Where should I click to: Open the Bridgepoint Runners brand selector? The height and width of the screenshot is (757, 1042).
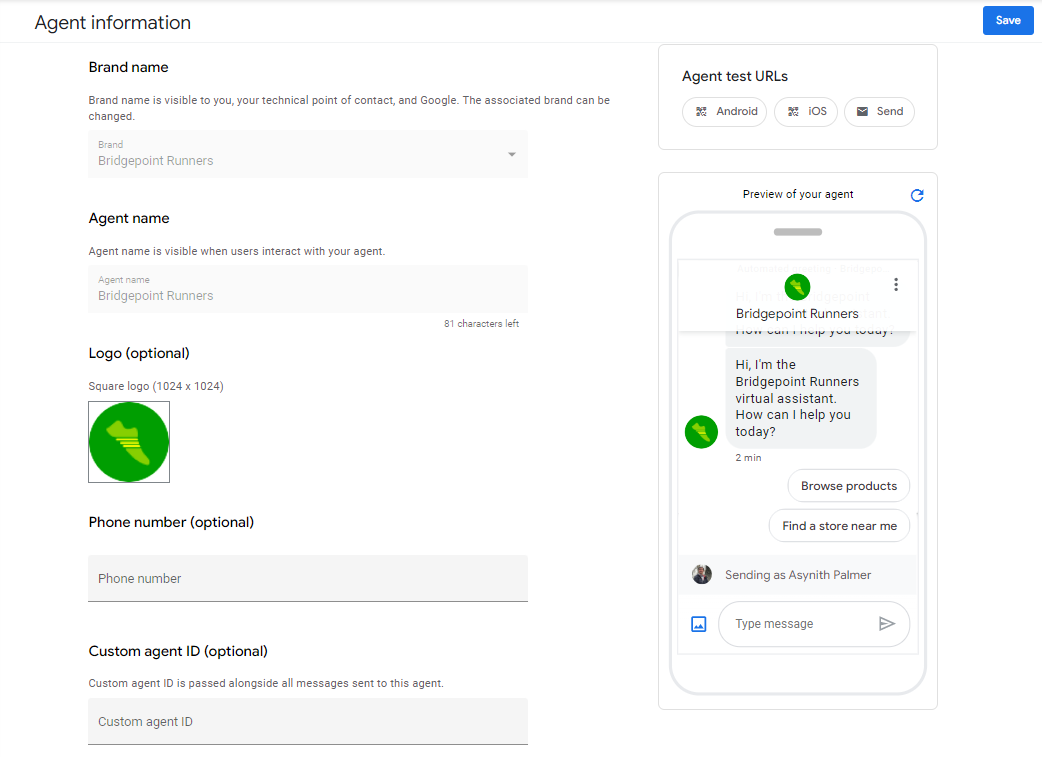pos(300,155)
